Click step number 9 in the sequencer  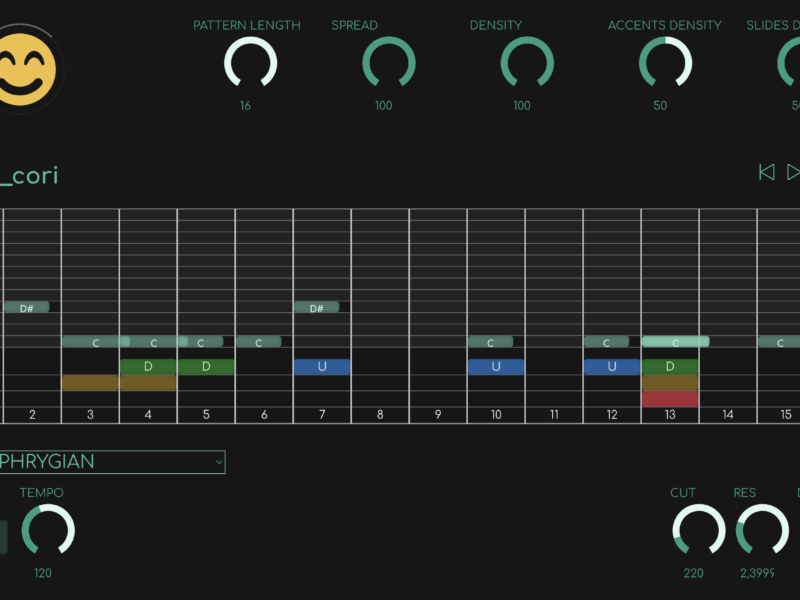(x=438, y=414)
